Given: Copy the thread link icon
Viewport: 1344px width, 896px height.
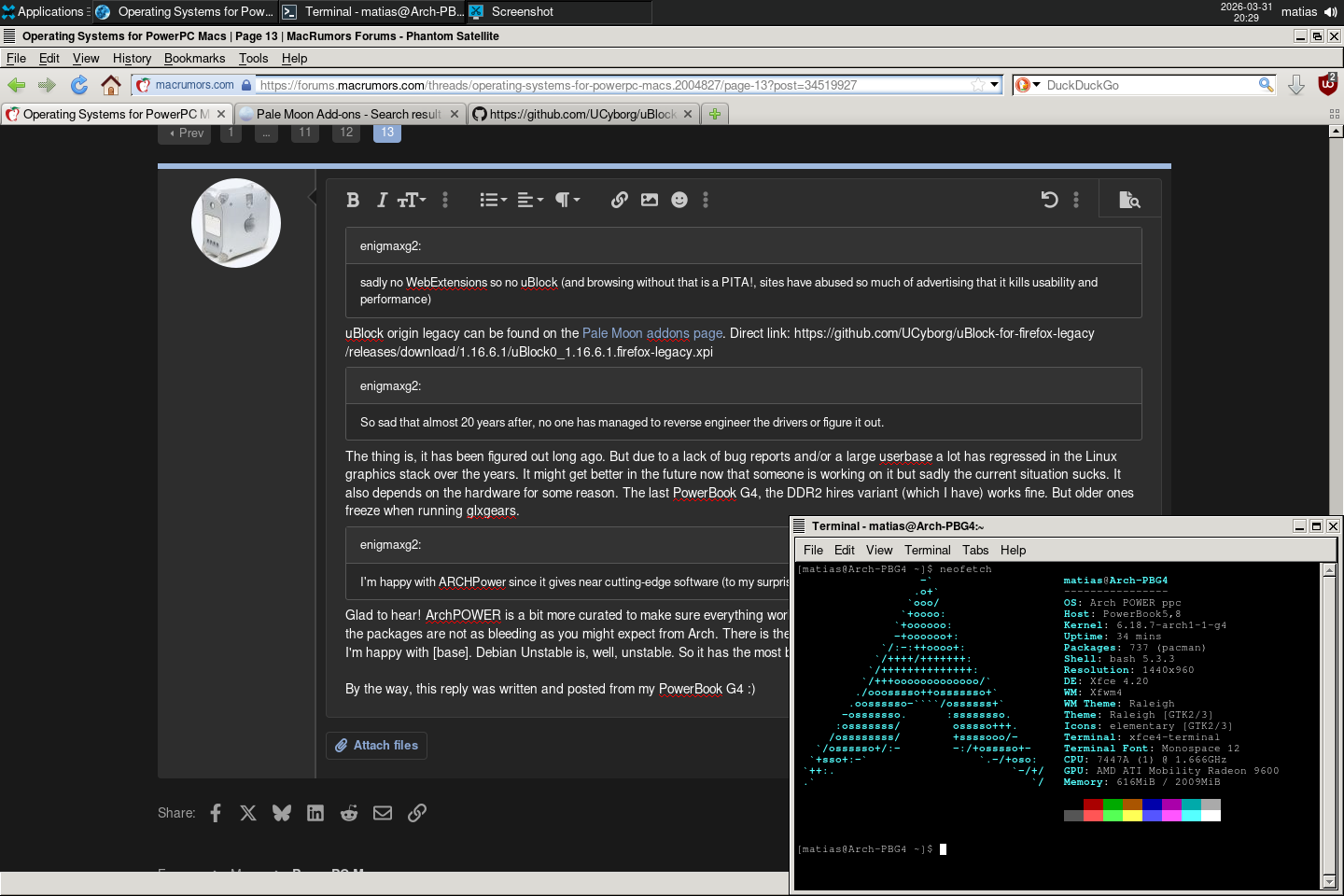Looking at the screenshot, I should point(417,813).
